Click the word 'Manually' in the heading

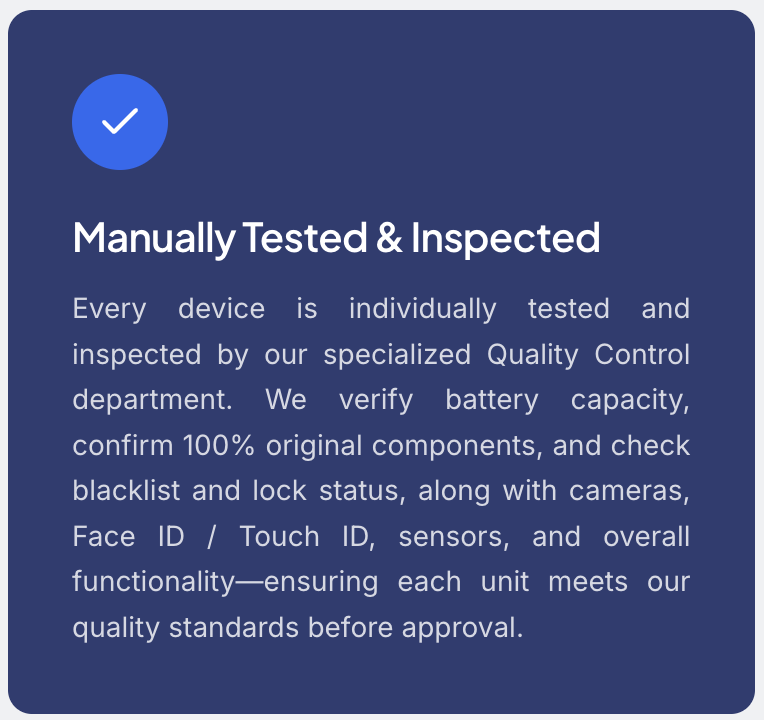153,238
